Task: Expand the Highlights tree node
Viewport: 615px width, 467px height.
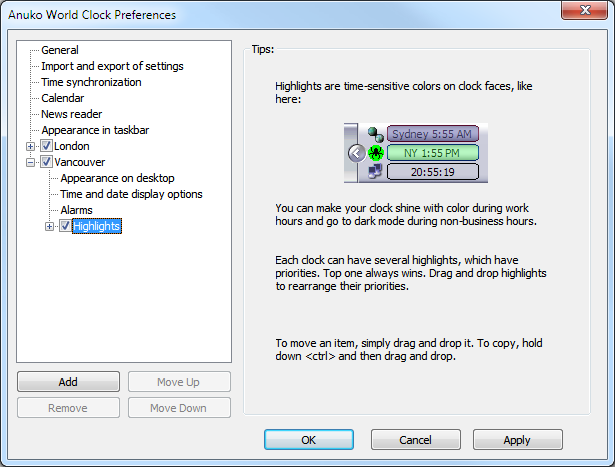Action: point(50,226)
